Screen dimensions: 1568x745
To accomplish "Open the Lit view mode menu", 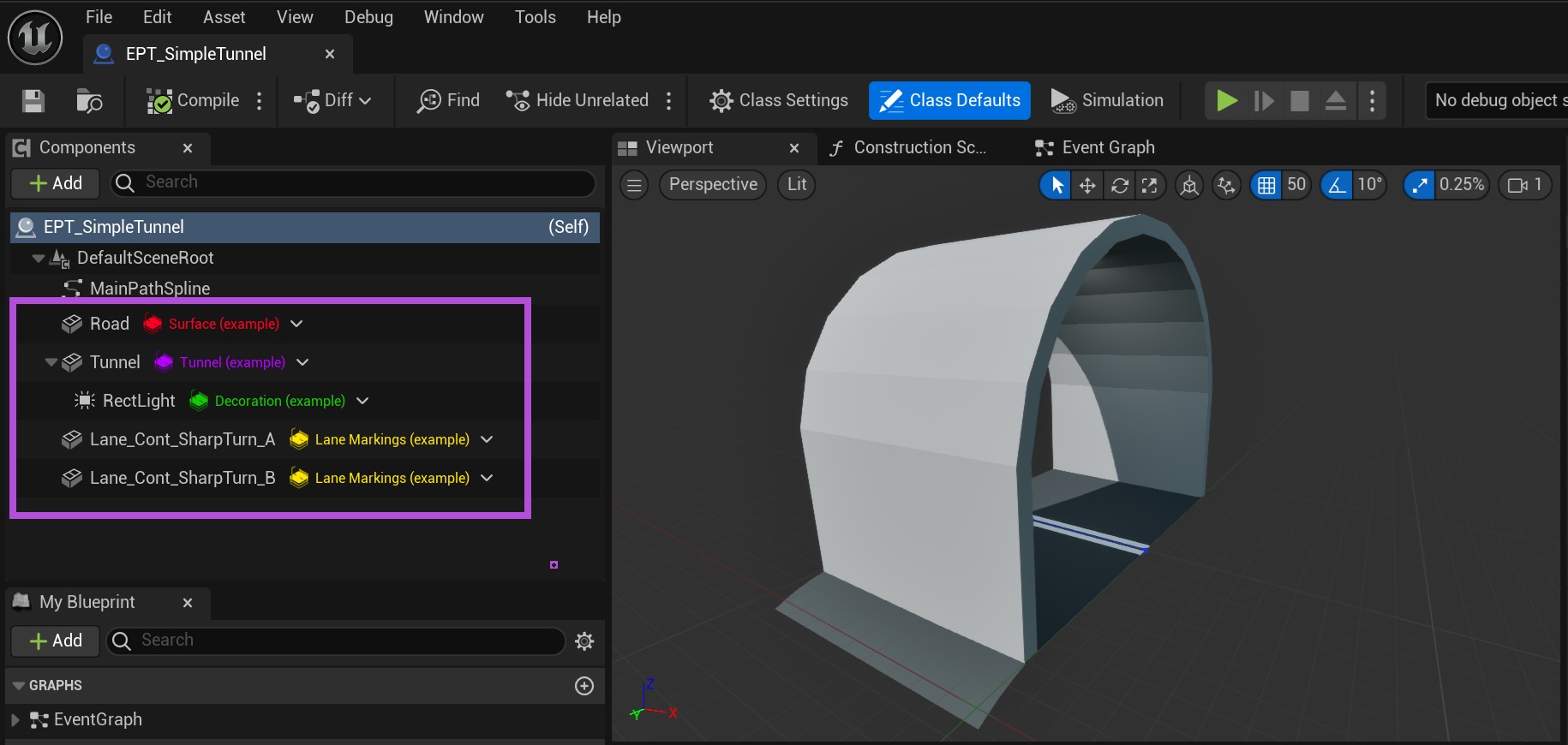I will tap(797, 185).
